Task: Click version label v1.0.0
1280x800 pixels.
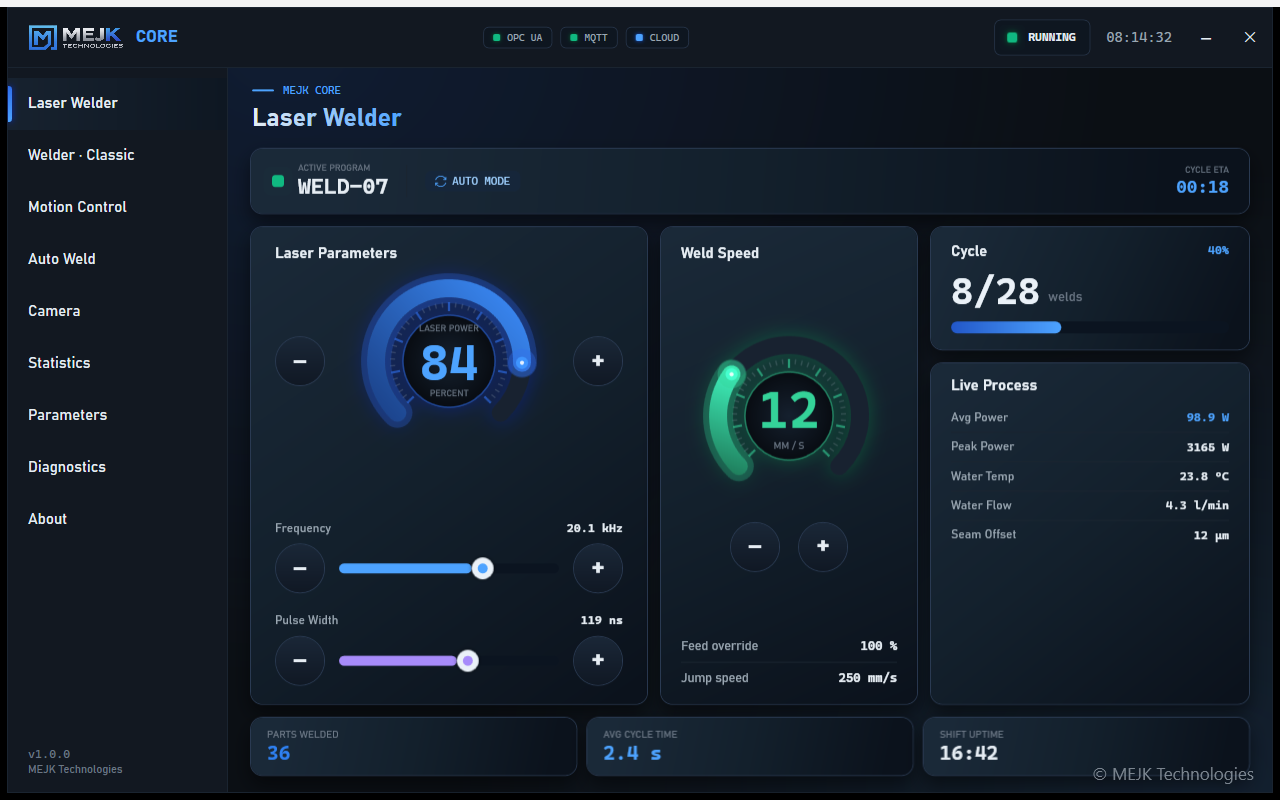Action: tap(49, 754)
